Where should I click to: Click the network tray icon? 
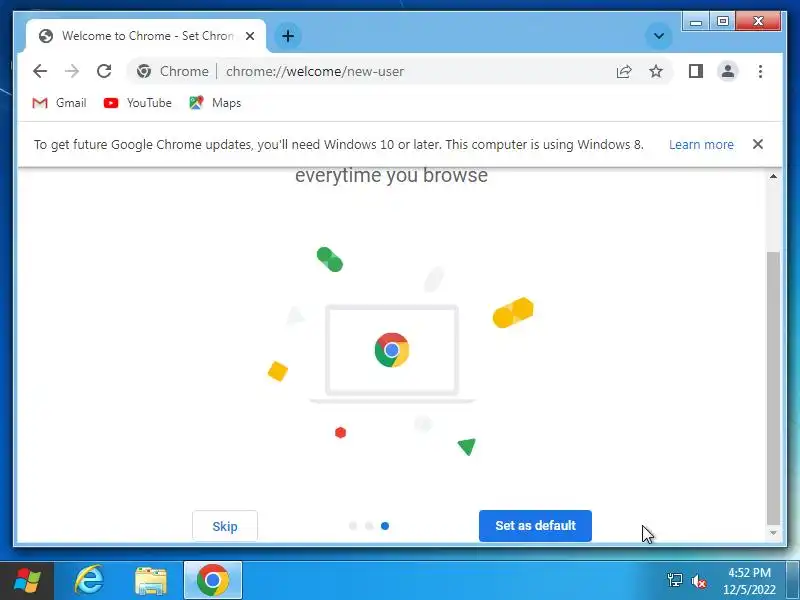click(674, 581)
